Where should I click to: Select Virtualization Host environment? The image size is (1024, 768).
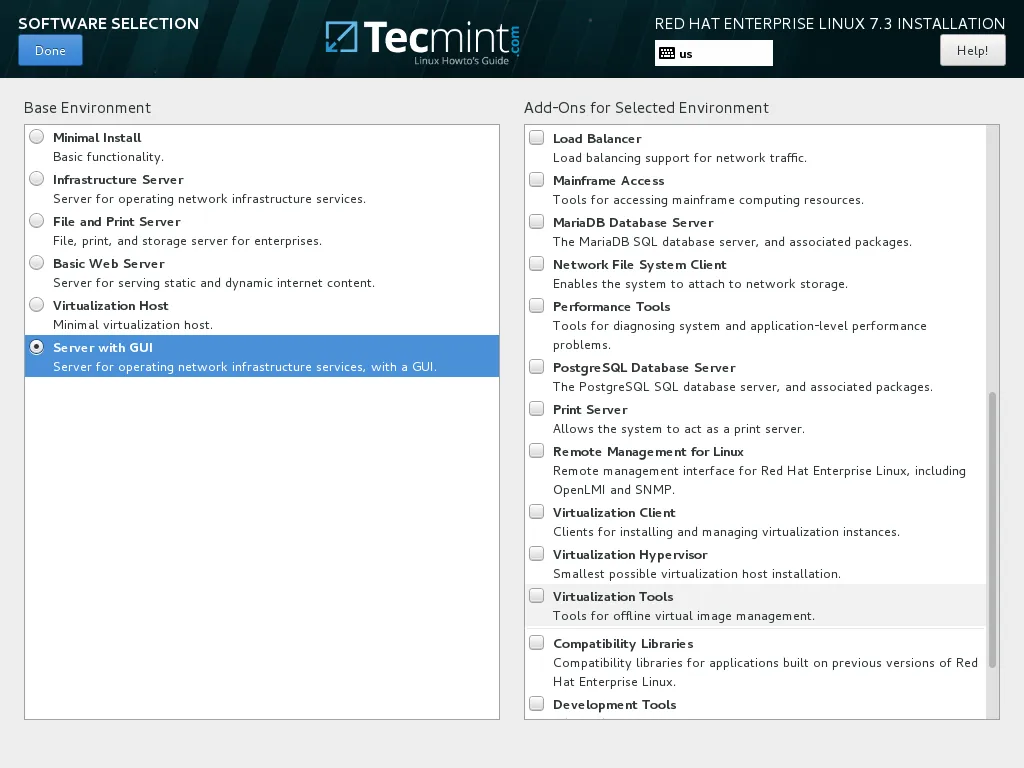click(x=37, y=304)
